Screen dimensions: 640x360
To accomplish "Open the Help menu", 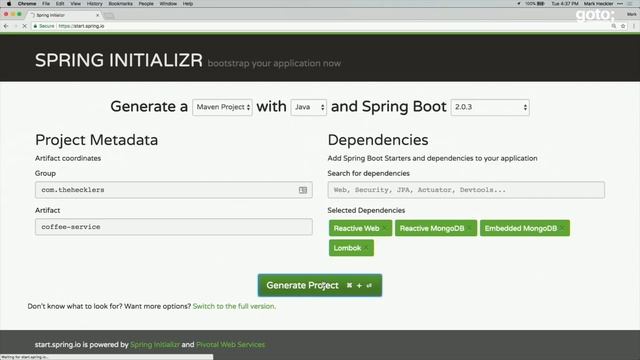I will click(188, 4).
